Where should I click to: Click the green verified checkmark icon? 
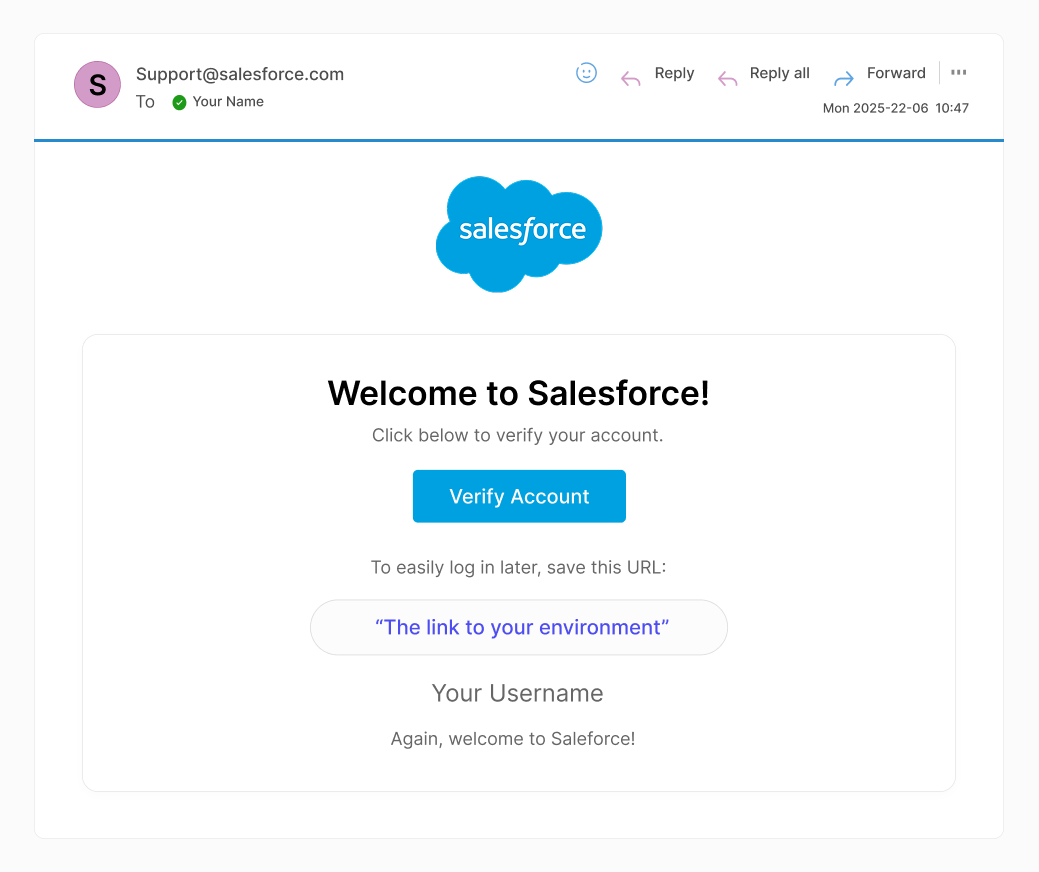pos(179,102)
